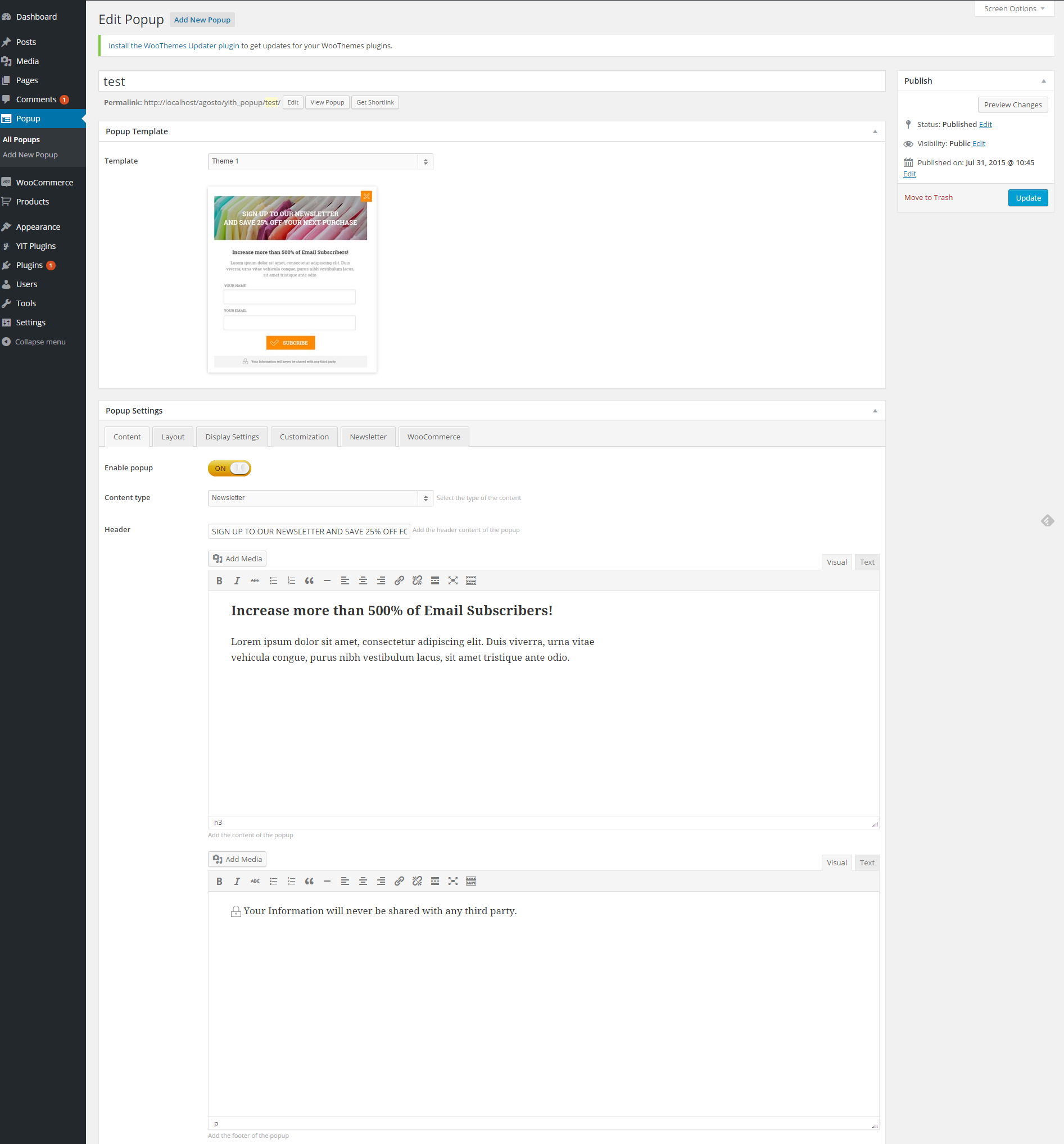This screenshot has height=1144, width=1064.
Task: Collapse the Popup Template metabox
Action: (x=875, y=132)
